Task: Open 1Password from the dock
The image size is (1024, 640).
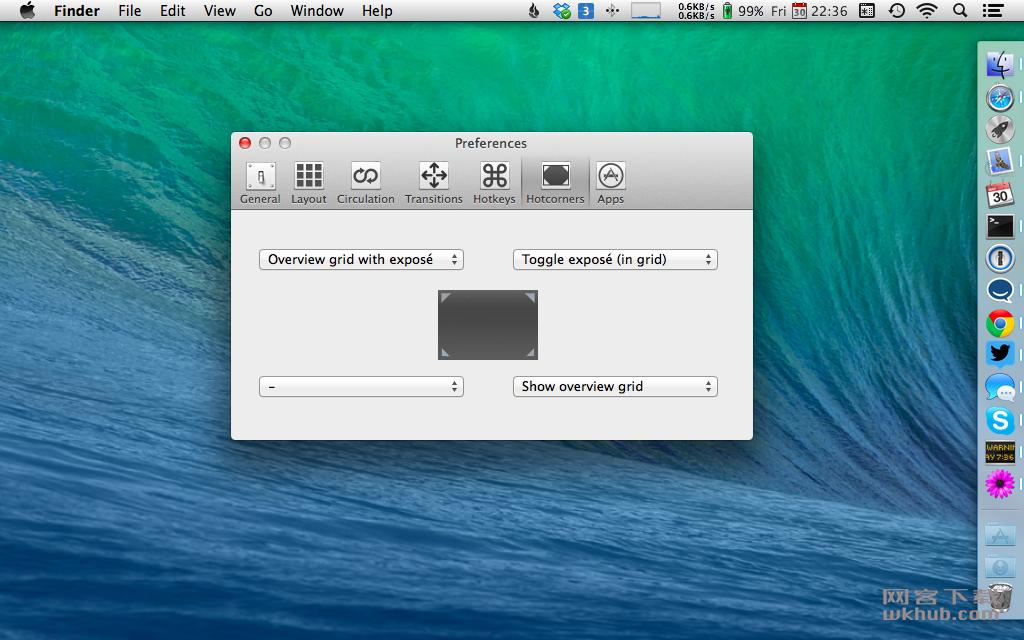Action: click(1000, 259)
